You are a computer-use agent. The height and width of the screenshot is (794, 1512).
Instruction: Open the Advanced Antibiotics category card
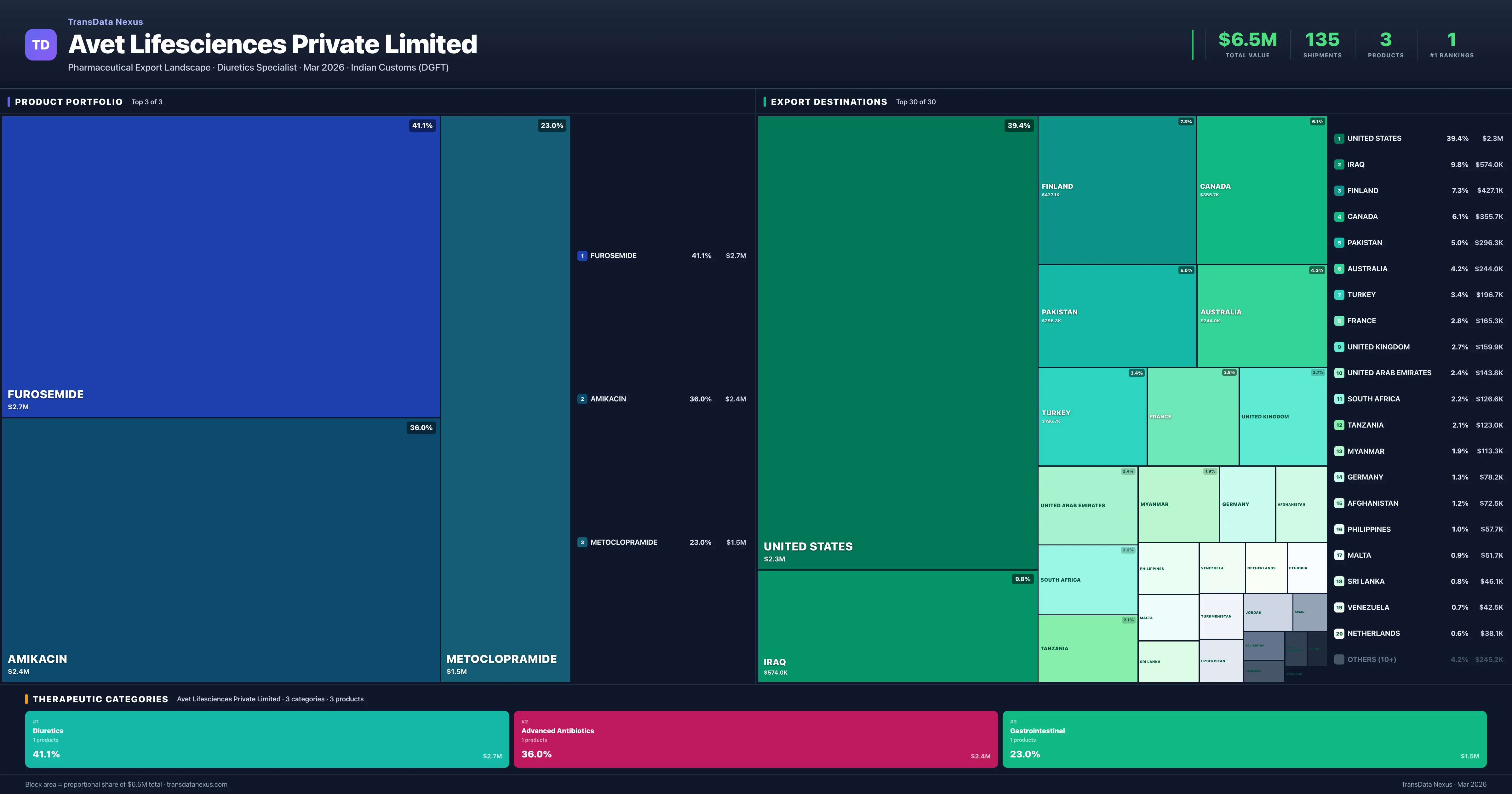point(755,739)
